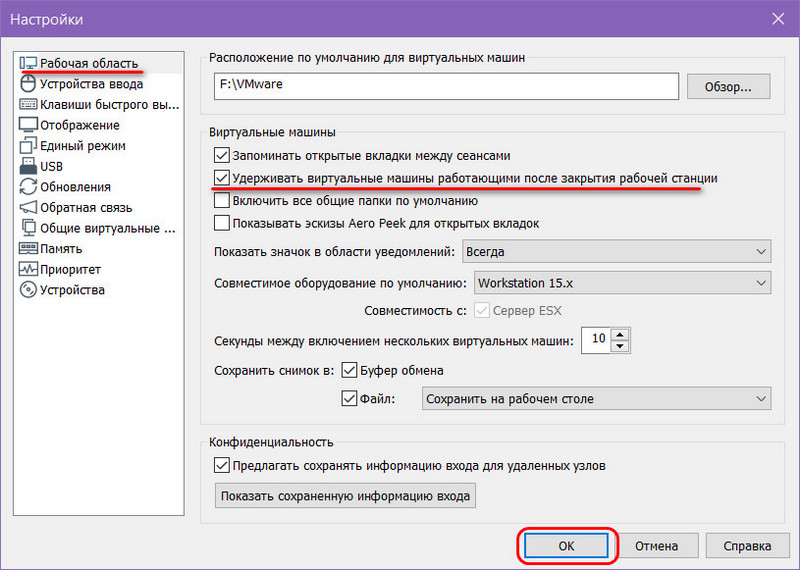Click the overlapping windows icon for Единый режим

click(x=28, y=145)
